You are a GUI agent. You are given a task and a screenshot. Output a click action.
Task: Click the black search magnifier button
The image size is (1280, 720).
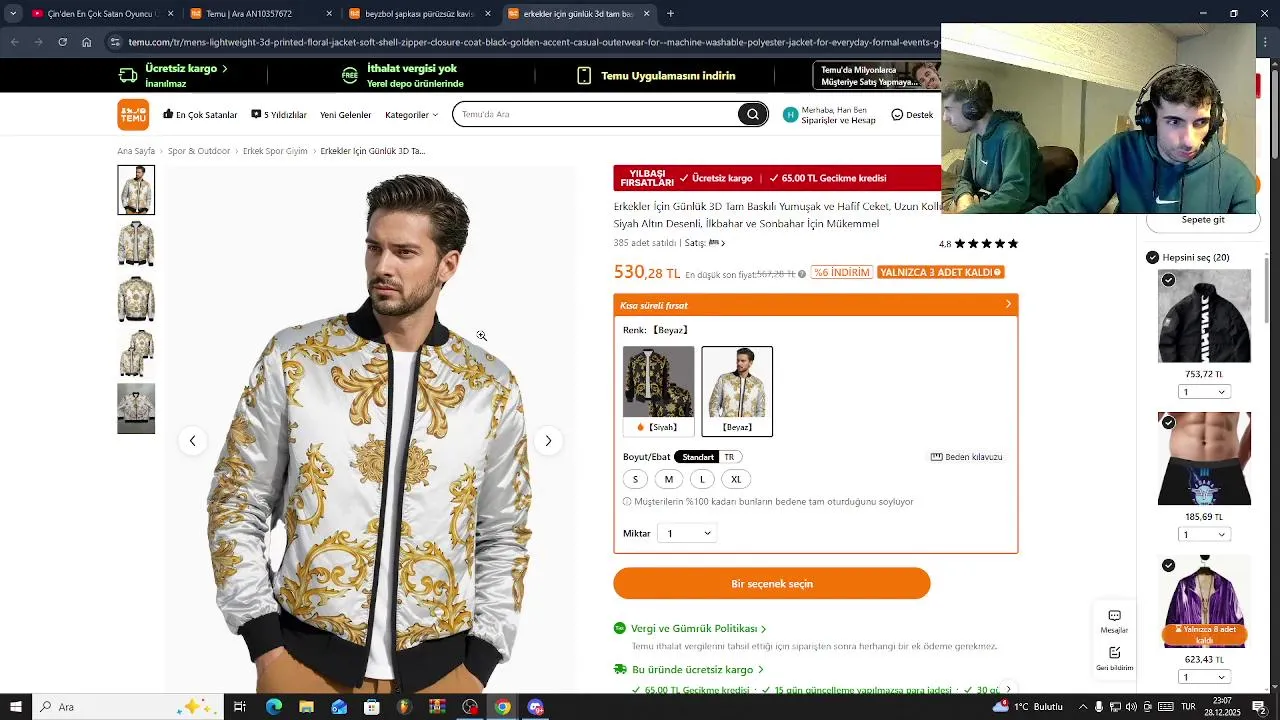pos(753,114)
